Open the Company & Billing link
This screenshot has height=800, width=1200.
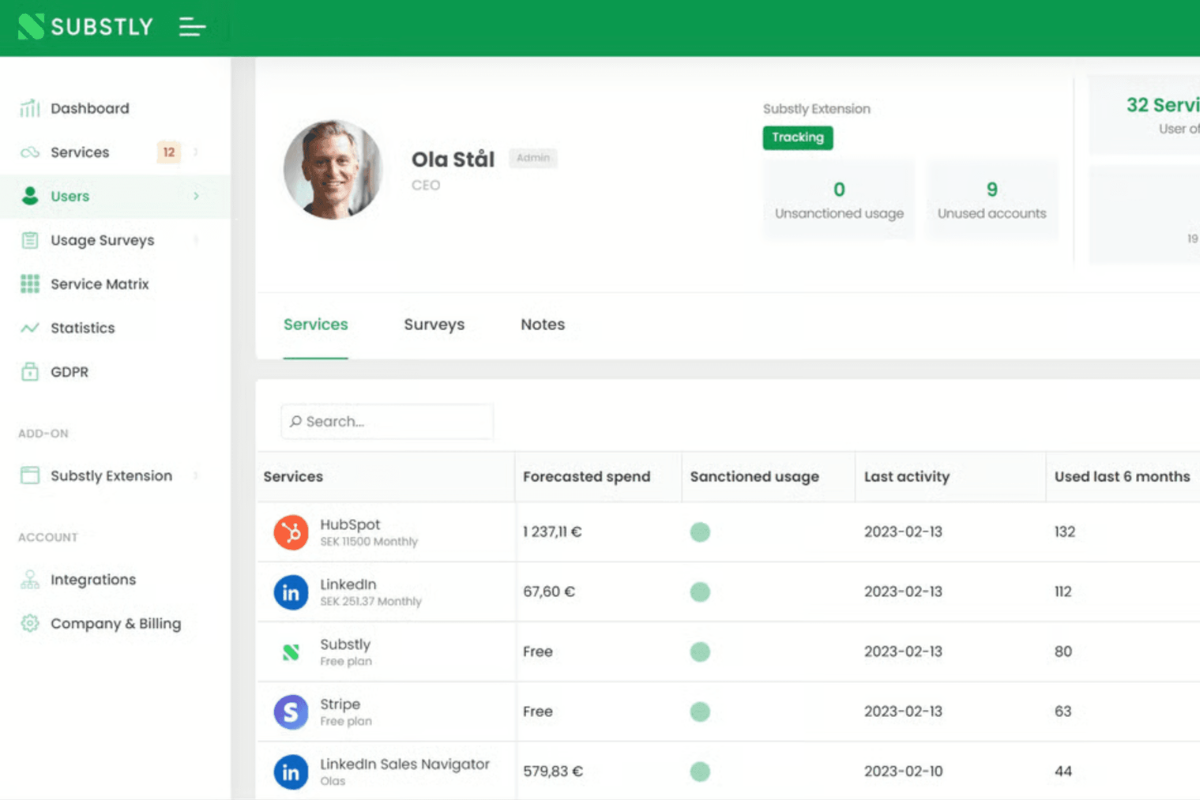tap(115, 624)
